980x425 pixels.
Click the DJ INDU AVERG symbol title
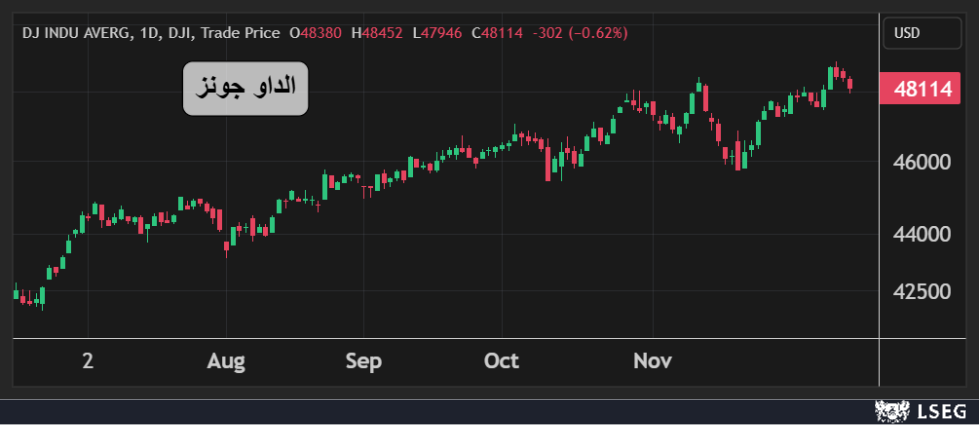tap(76, 33)
